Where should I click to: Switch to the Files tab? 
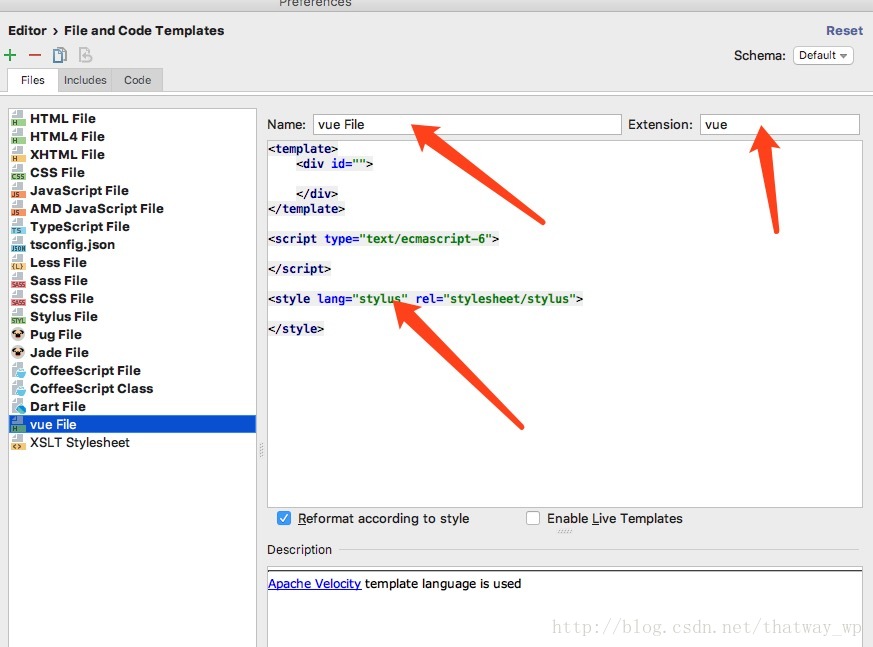[x=33, y=80]
